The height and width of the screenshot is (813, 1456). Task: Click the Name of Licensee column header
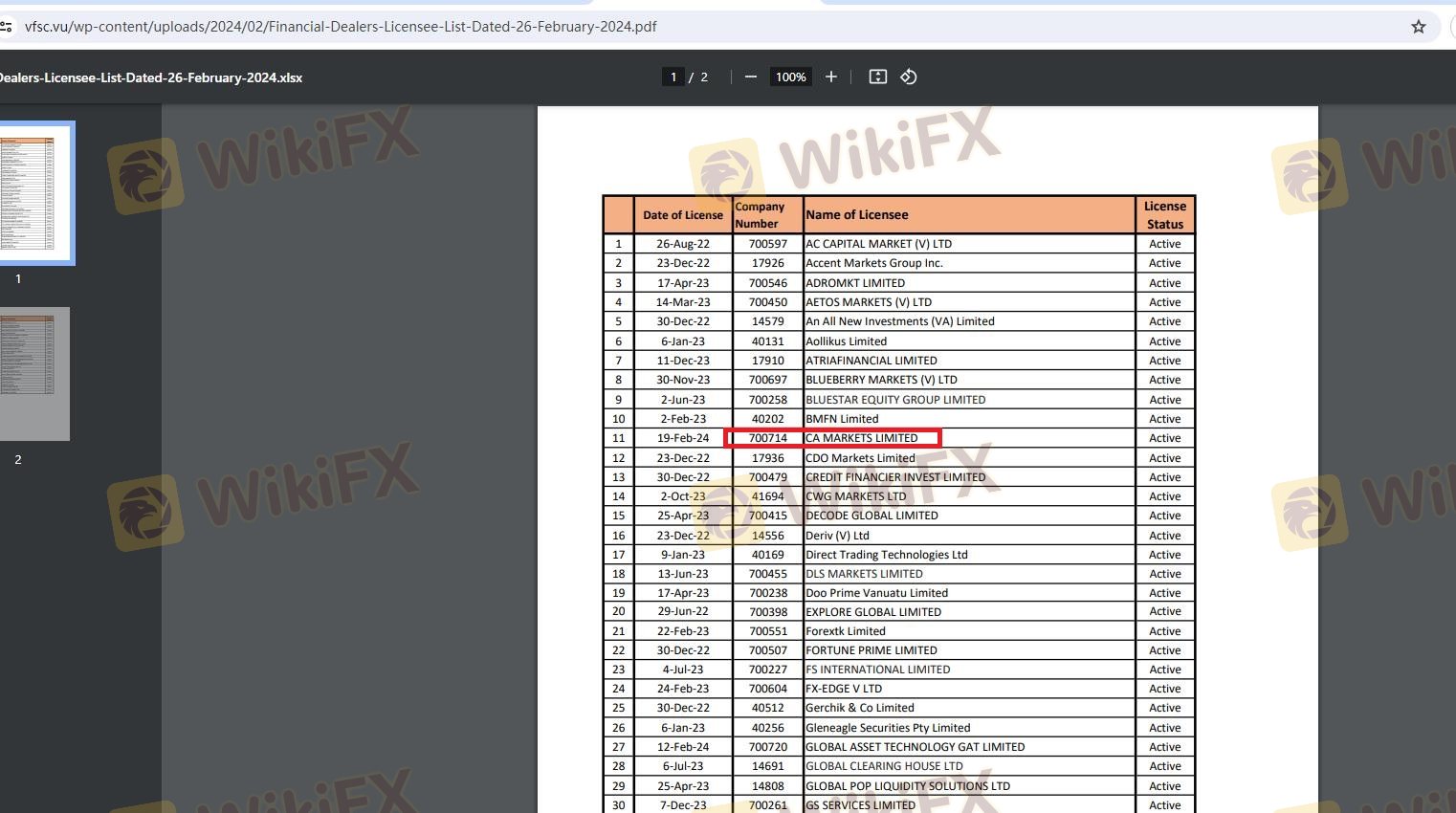point(857,215)
